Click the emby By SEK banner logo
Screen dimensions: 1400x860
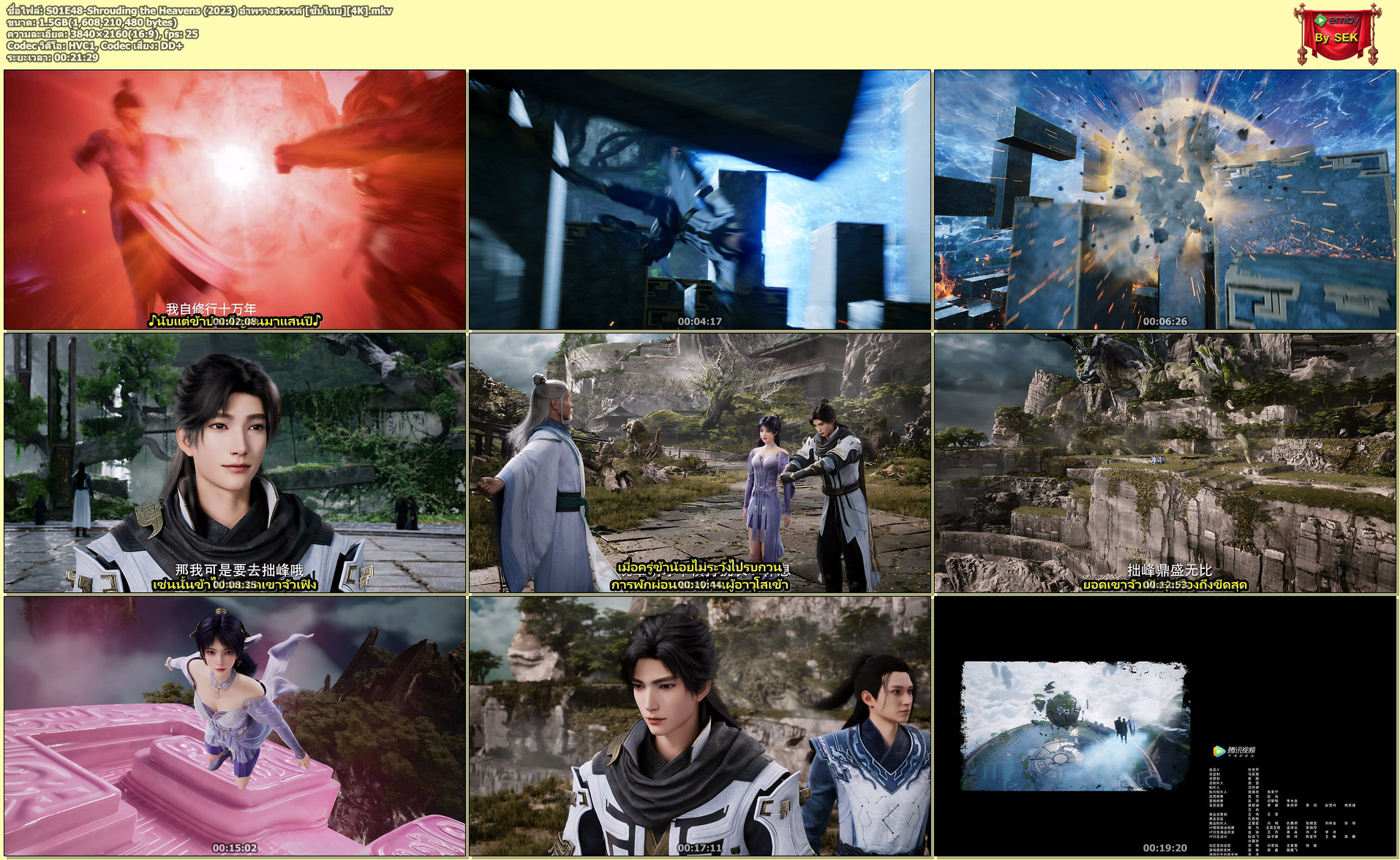[x=1337, y=34]
